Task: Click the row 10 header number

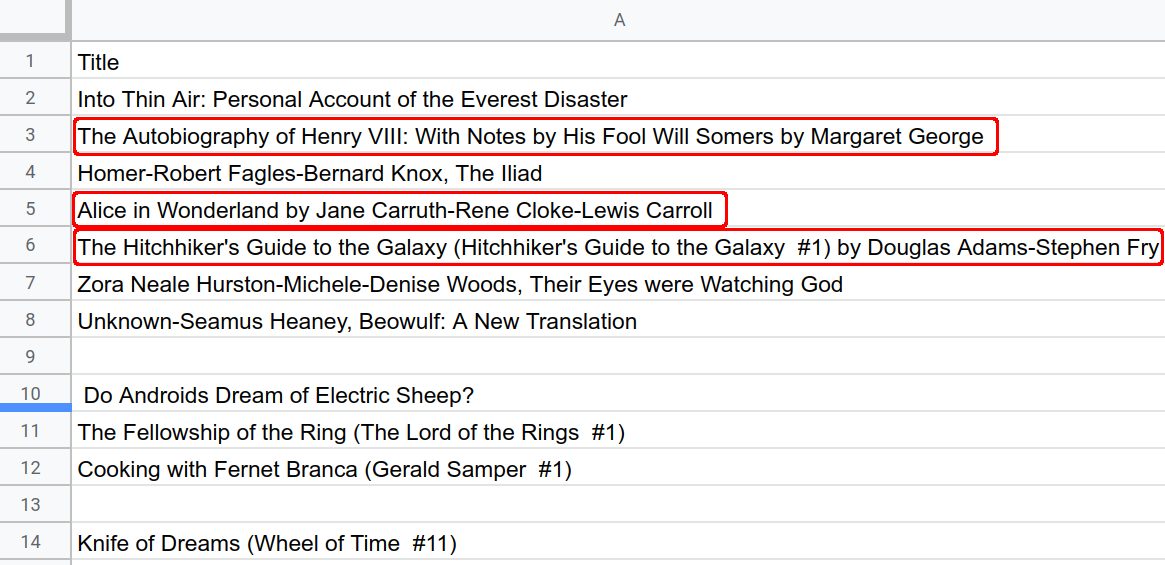Action: point(31,394)
